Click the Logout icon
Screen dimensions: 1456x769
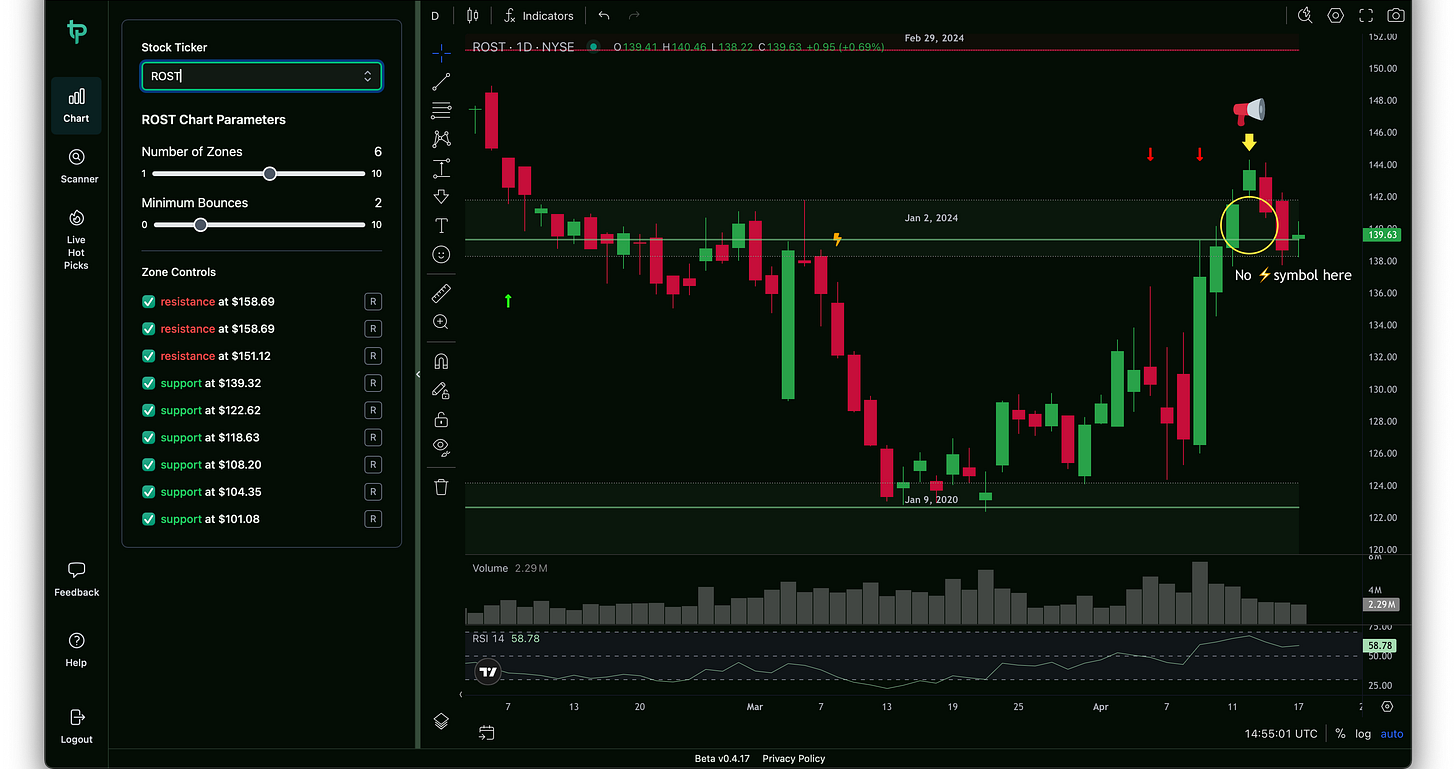coord(76,717)
